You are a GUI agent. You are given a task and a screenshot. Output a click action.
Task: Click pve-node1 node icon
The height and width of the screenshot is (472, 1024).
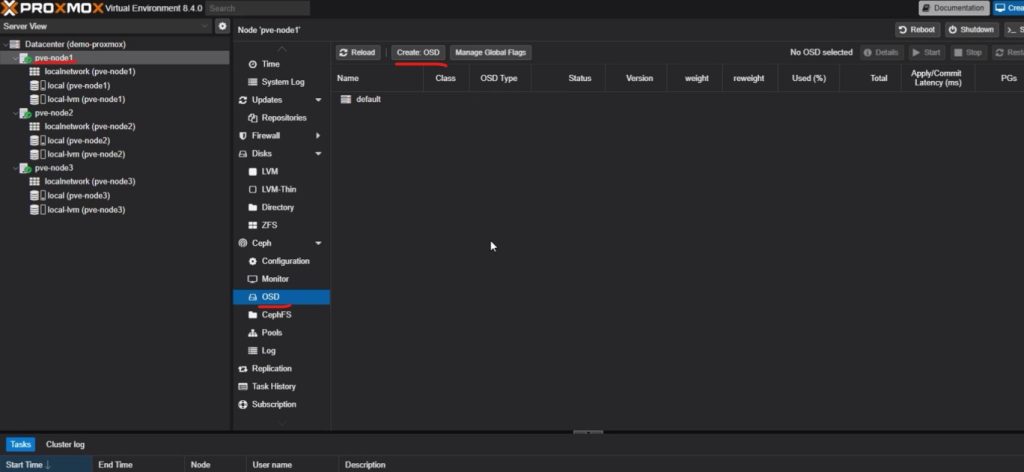(x=25, y=58)
